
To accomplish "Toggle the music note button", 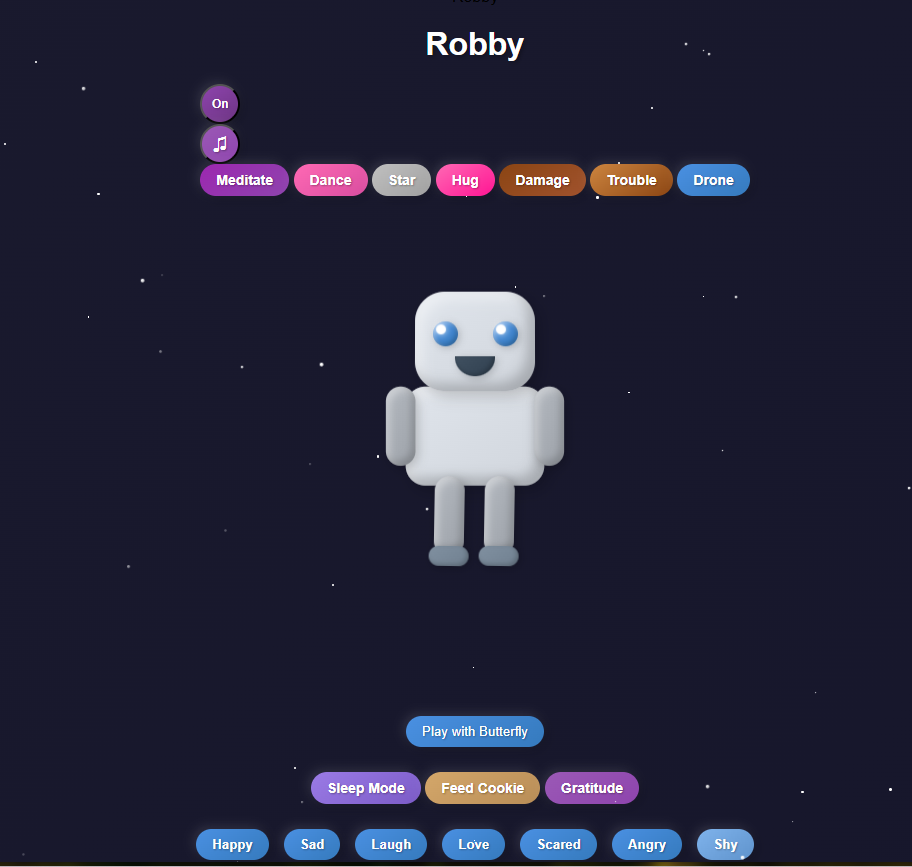I will click(x=220, y=144).
